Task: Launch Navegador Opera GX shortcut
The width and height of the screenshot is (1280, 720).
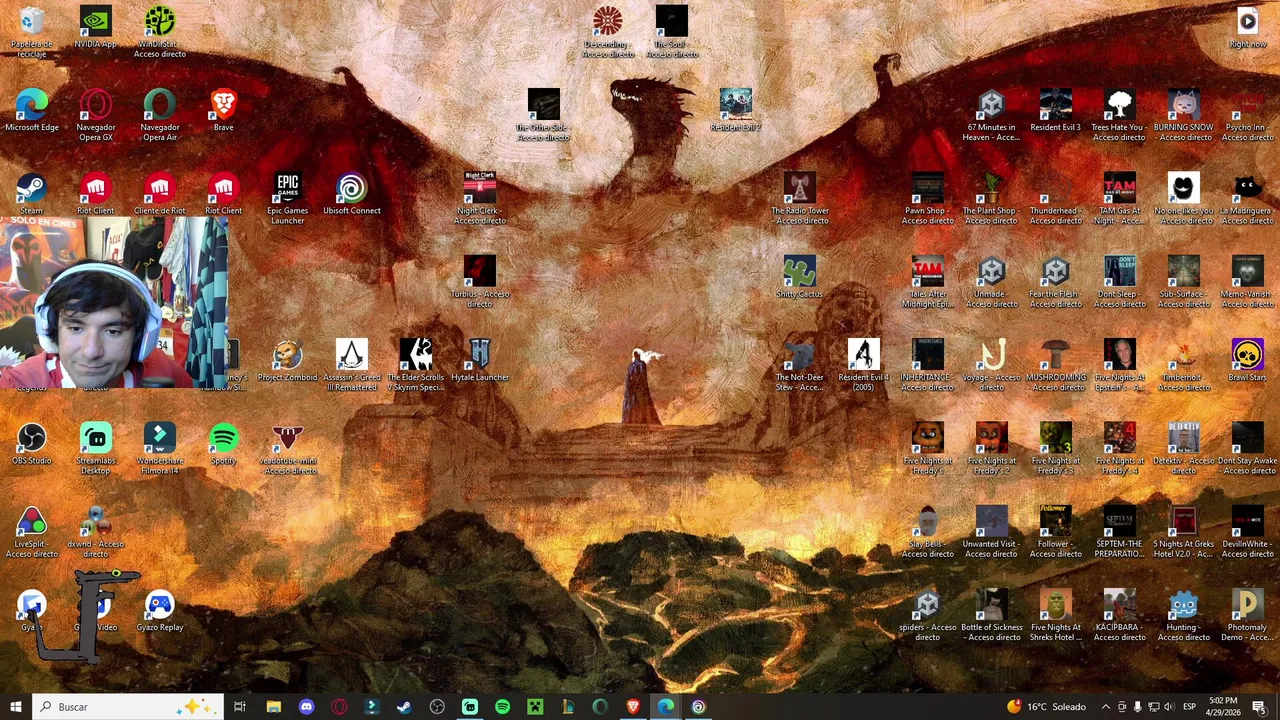Action: tap(95, 115)
